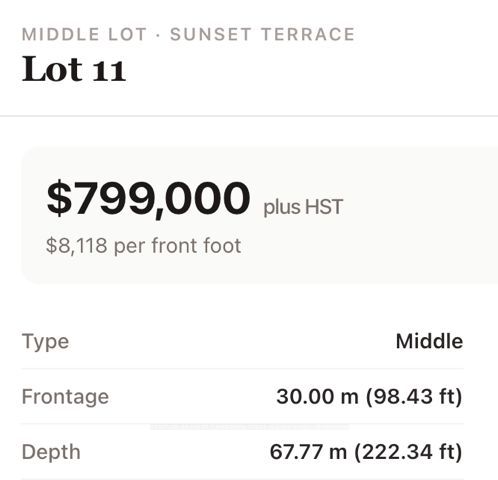Click the 222.34 ft depth conversion
The width and height of the screenshot is (498, 480).
(408, 452)
